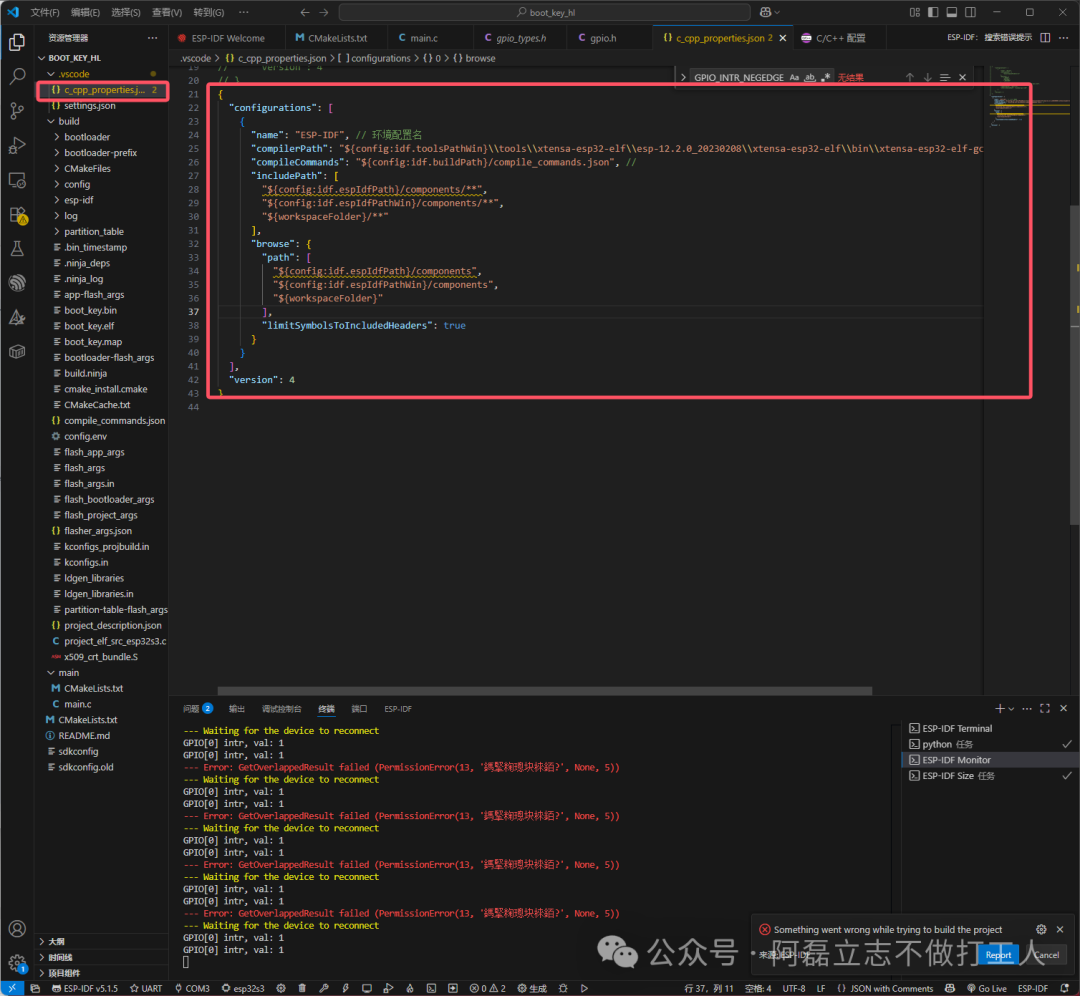Click the boot_key_hl command center search box
Screen dimensions: 1080x996
(x=545, y=12)
